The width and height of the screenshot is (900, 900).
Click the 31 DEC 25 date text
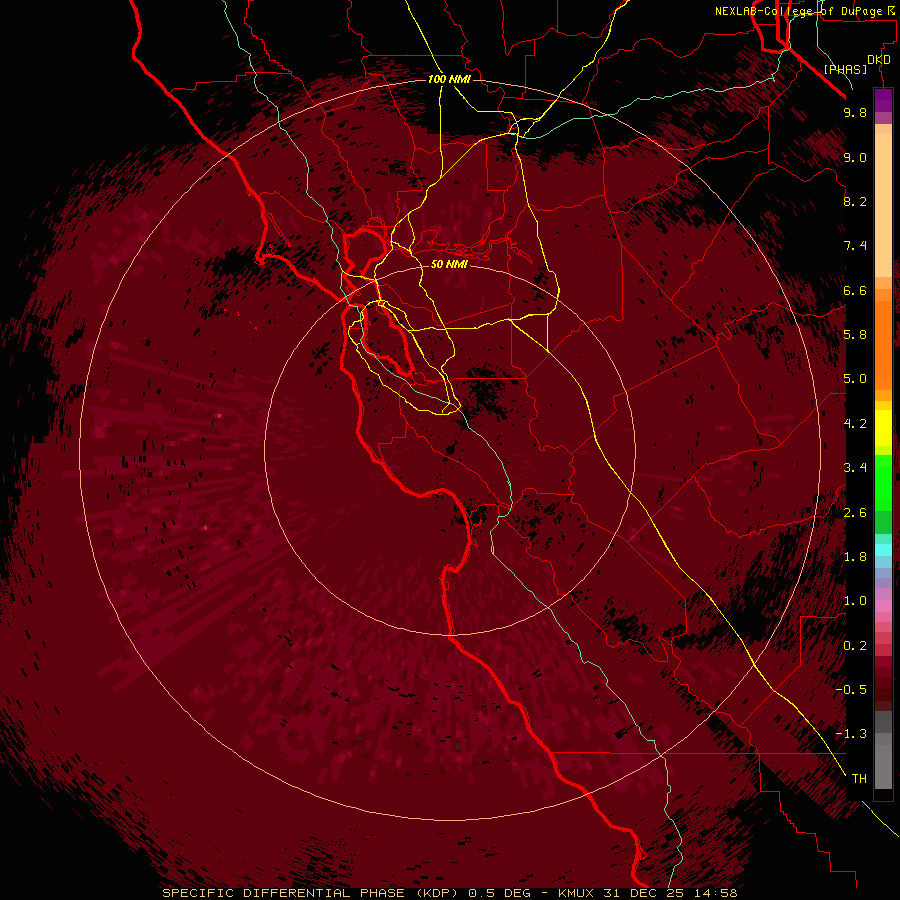[645, 893]
